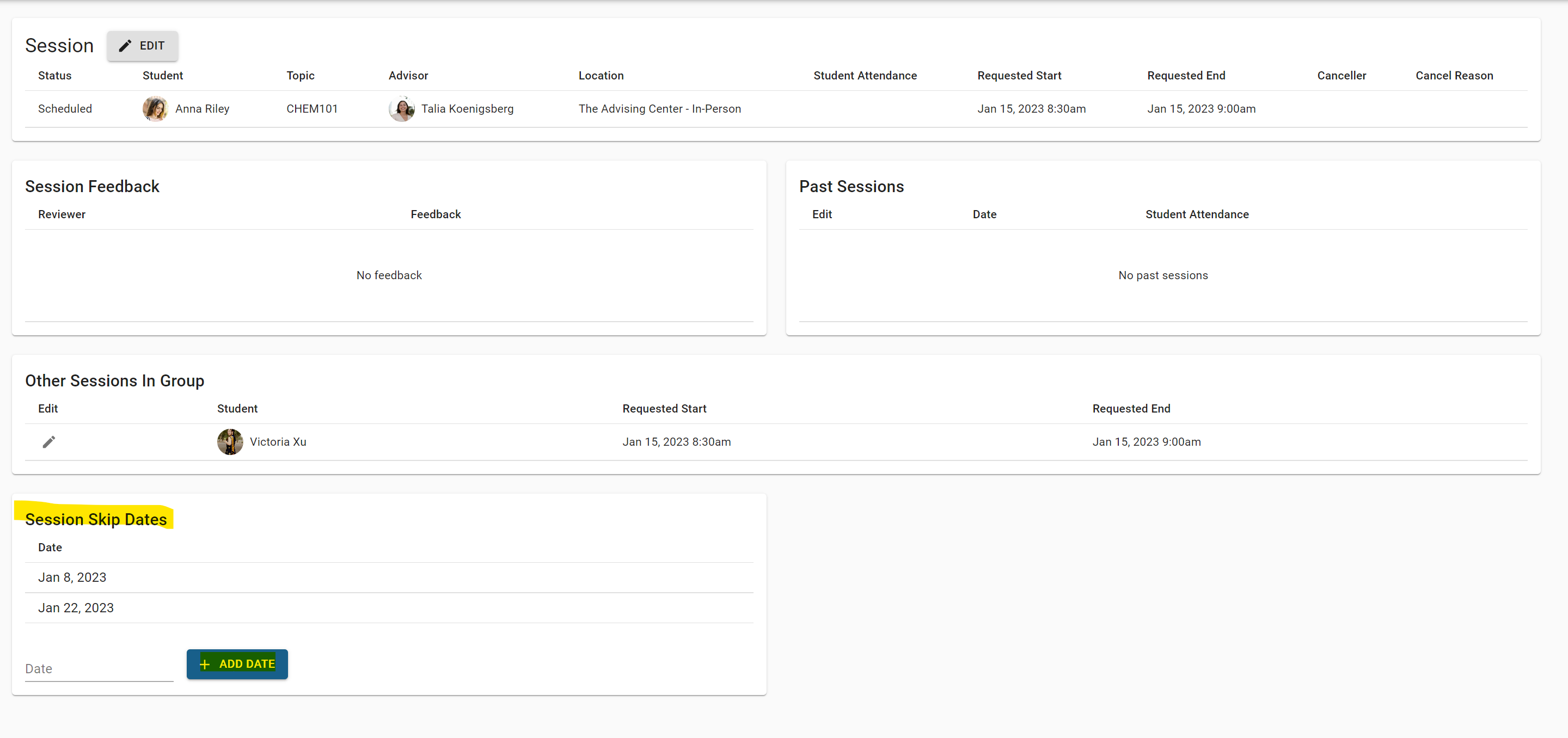
Task: Click Feedback column header
Action: pos(436,214)
